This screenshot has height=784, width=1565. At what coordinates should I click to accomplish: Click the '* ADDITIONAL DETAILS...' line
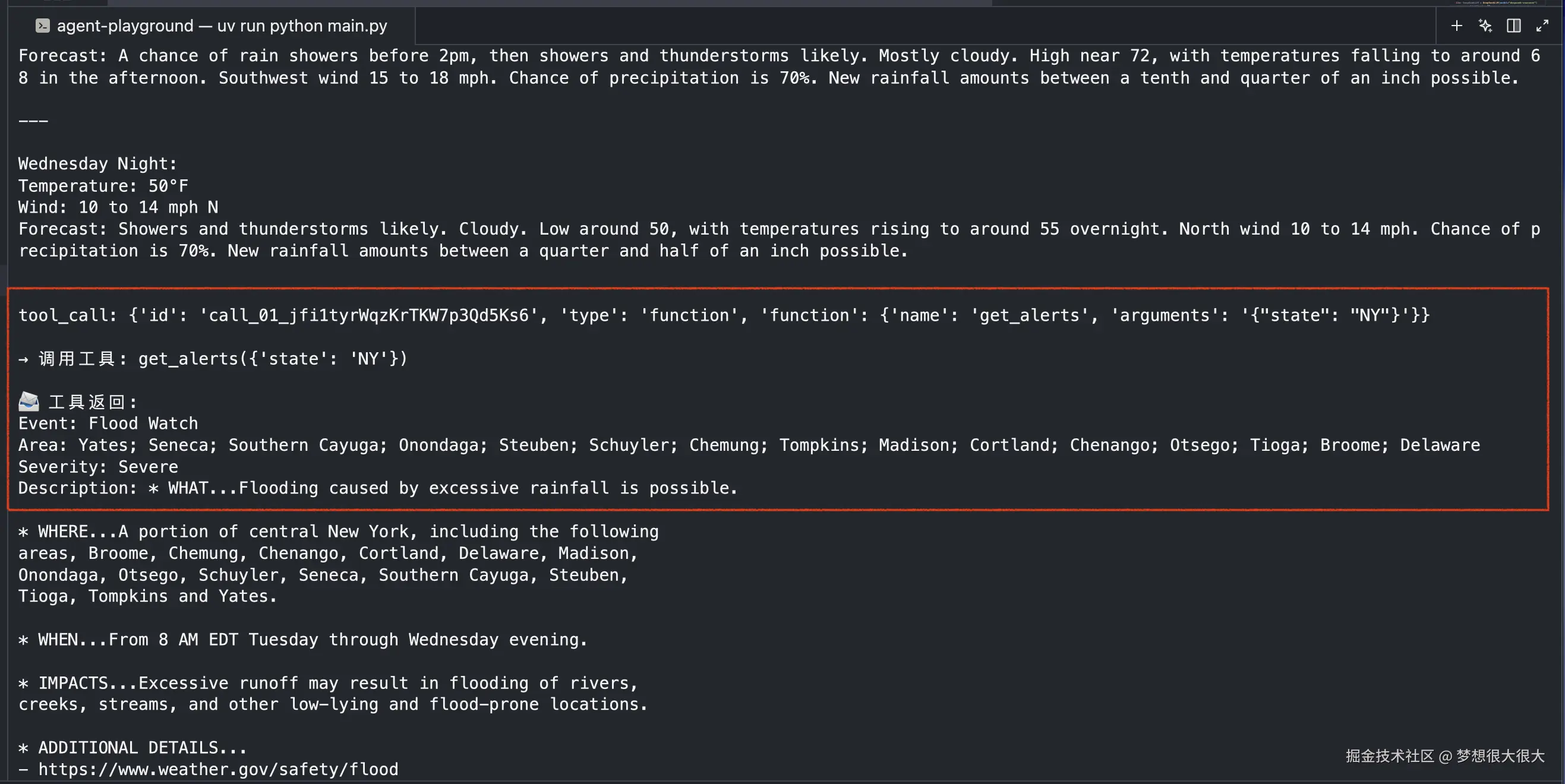click(x=132, y=748)
